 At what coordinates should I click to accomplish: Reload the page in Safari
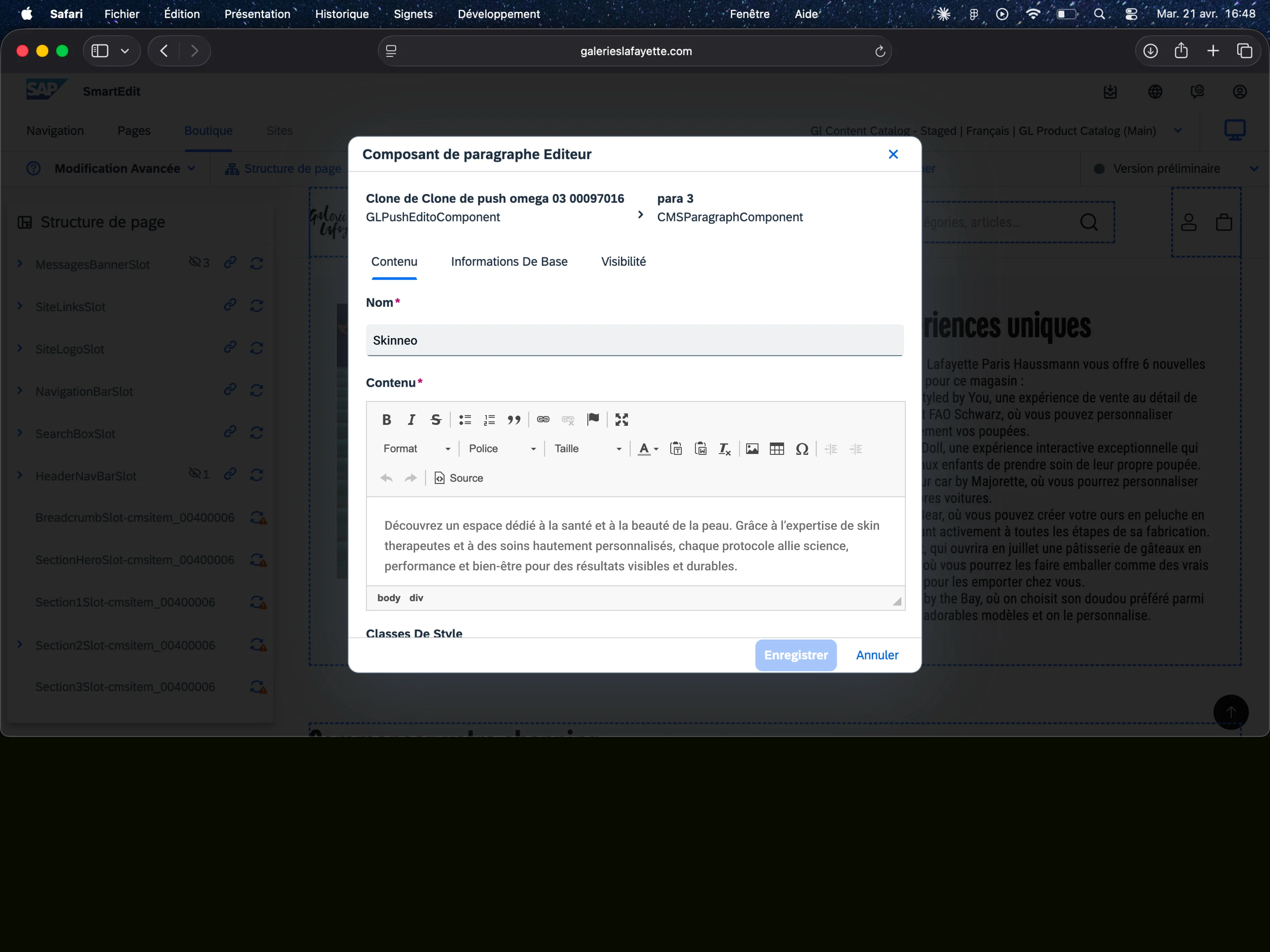879,51
